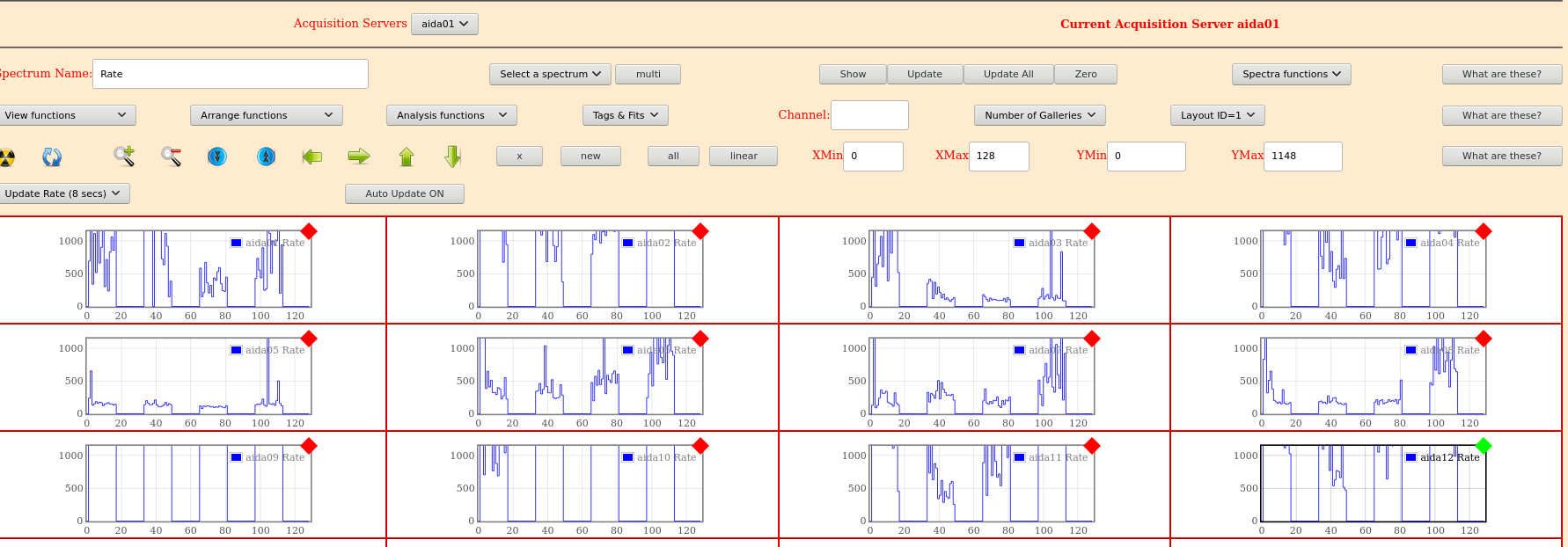Viewport: 1568px width, 547px height.
Task: Click the green up arrow icon
Action: [x=406, y=157]
